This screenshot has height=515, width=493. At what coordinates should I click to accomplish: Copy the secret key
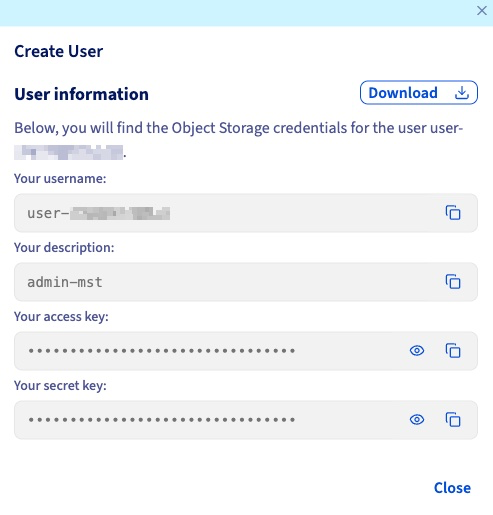click(453, 420)
